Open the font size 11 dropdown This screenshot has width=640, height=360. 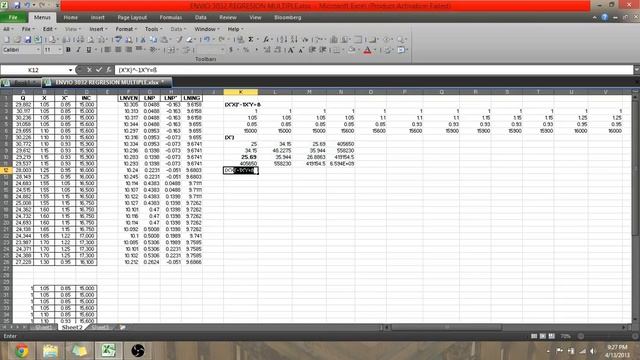[60, 50]
